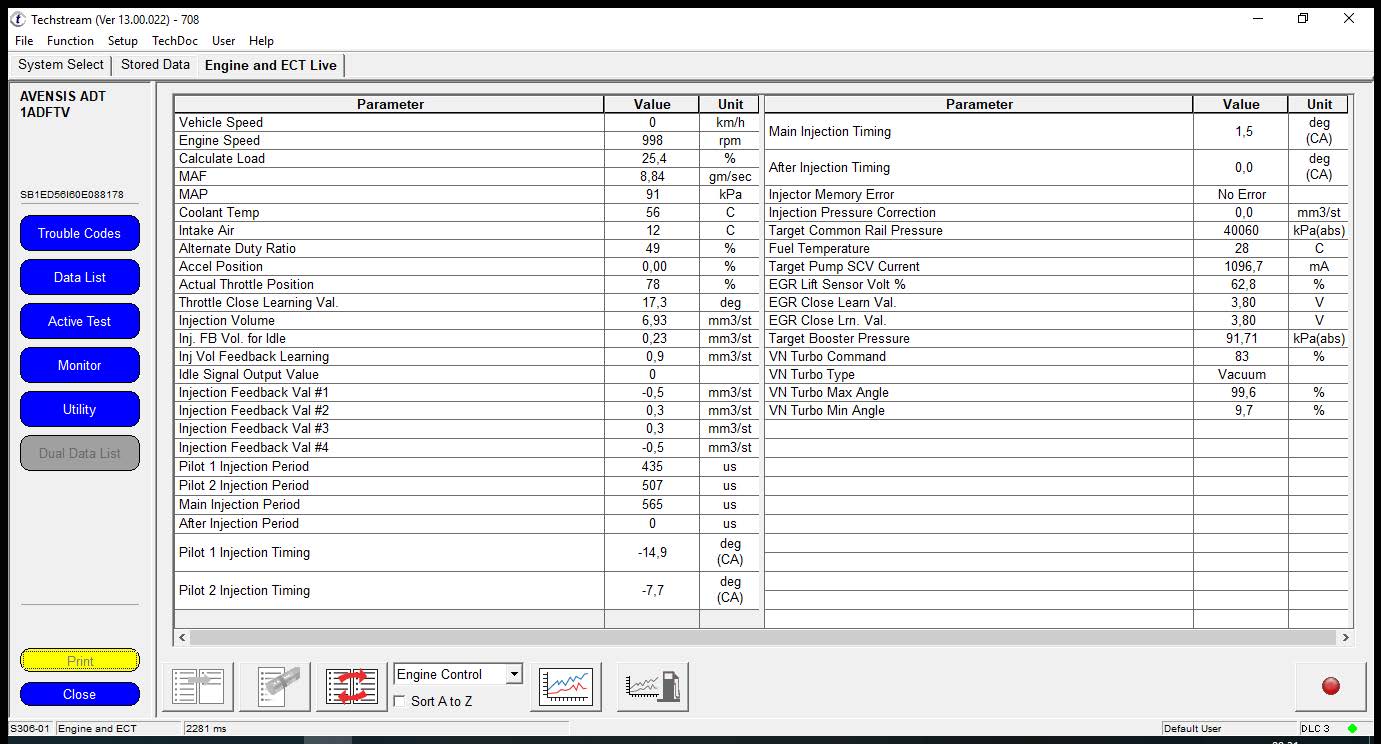Click the left arrow on the horizontal scrollbar
1381x744 pixels.
(x=181, y=637)
